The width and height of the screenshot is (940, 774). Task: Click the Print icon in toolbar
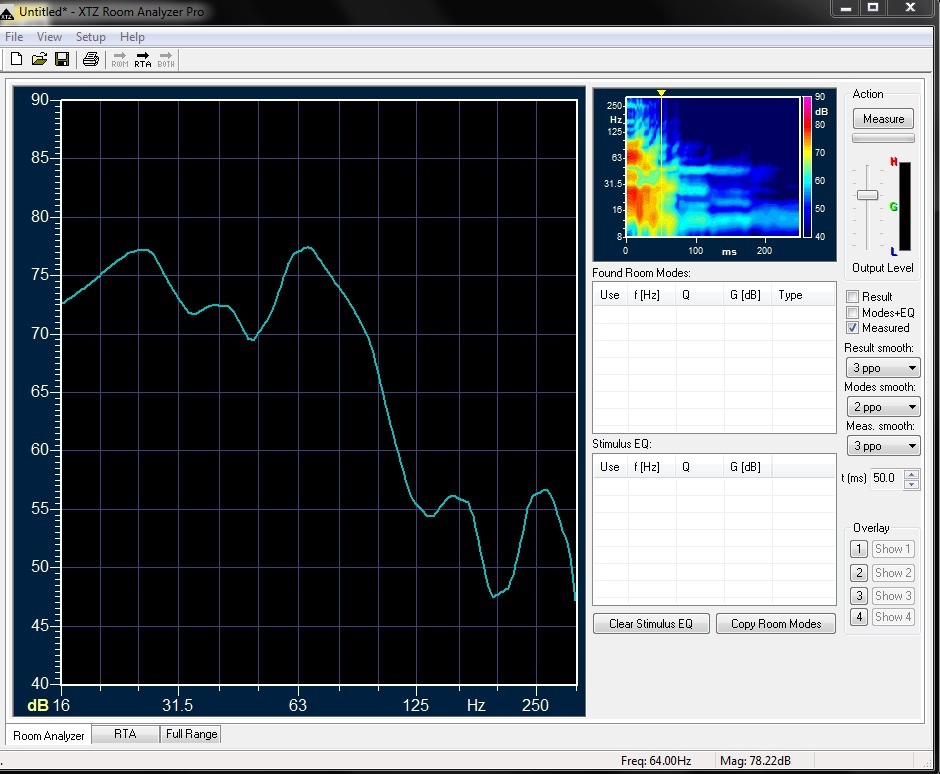[91, 59]
